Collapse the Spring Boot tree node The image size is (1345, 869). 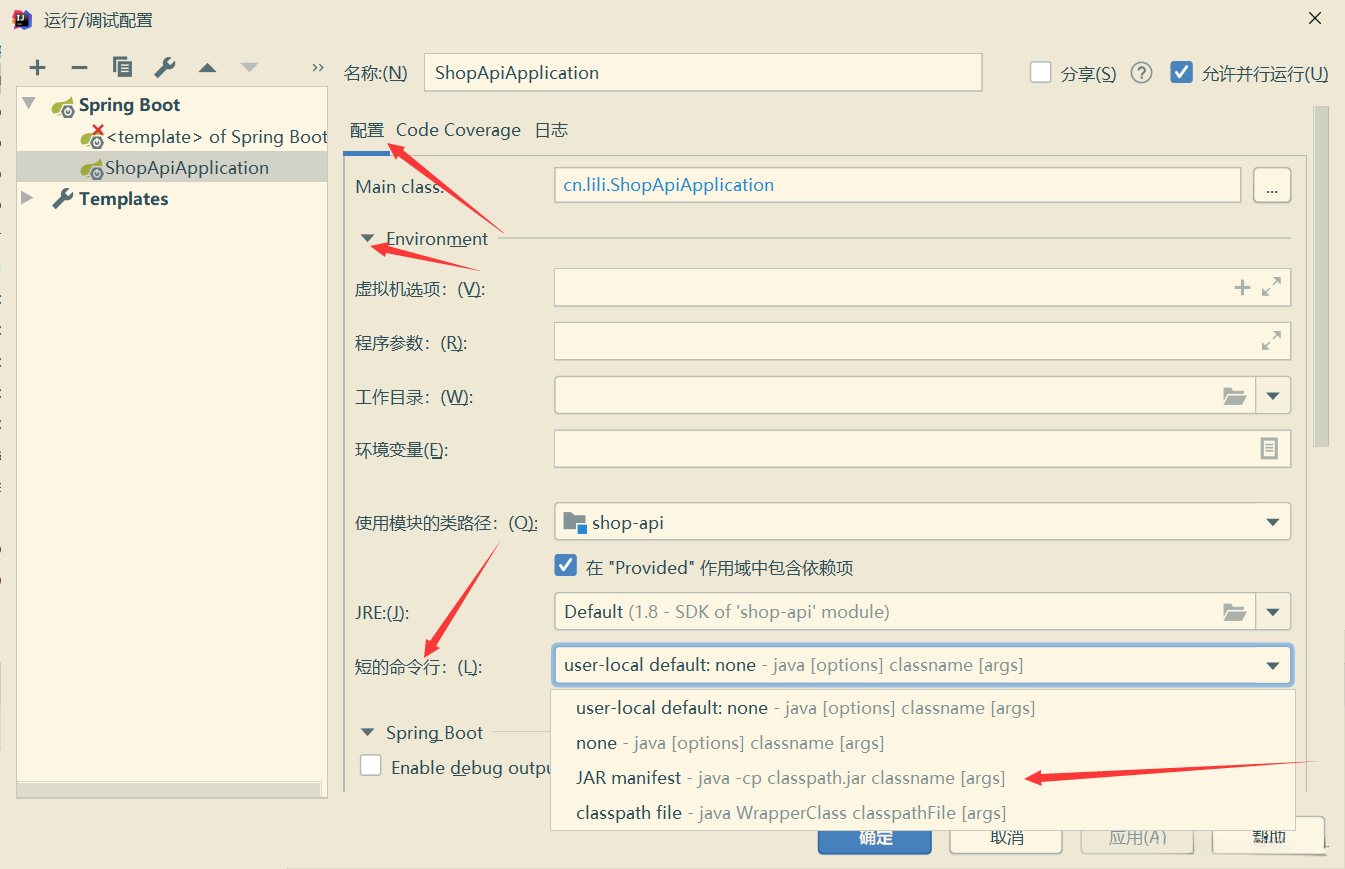pos(29,104)
